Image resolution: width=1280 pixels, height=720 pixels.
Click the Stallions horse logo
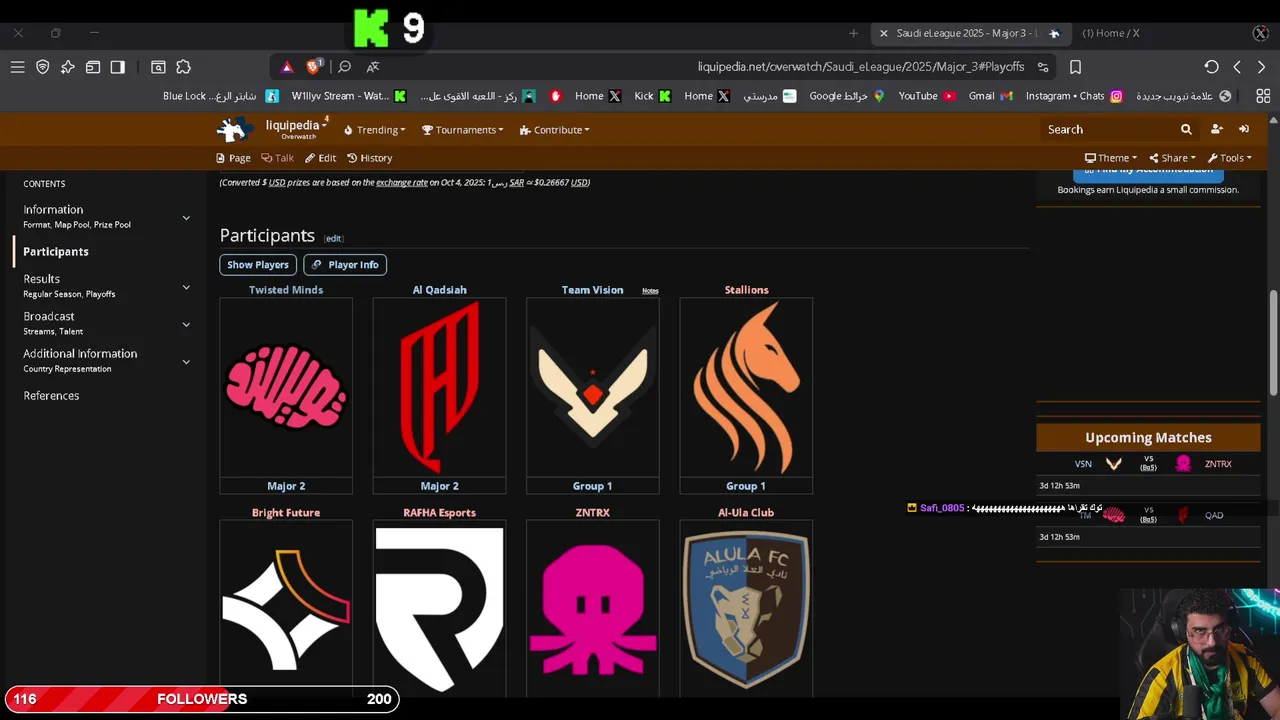(746, 388)
